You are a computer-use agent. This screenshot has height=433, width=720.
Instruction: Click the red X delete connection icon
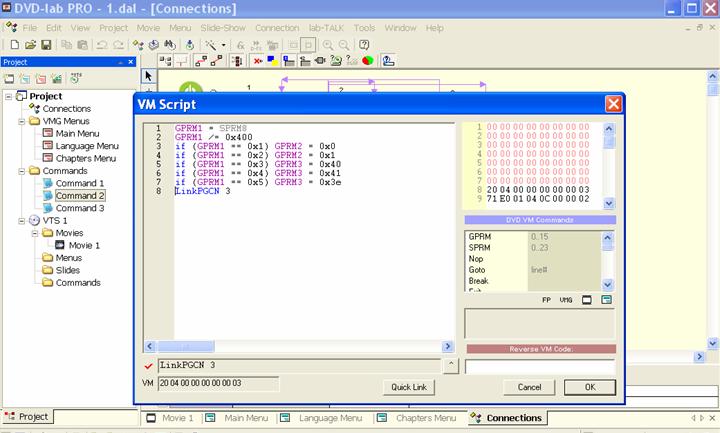(x=258, y=61)
